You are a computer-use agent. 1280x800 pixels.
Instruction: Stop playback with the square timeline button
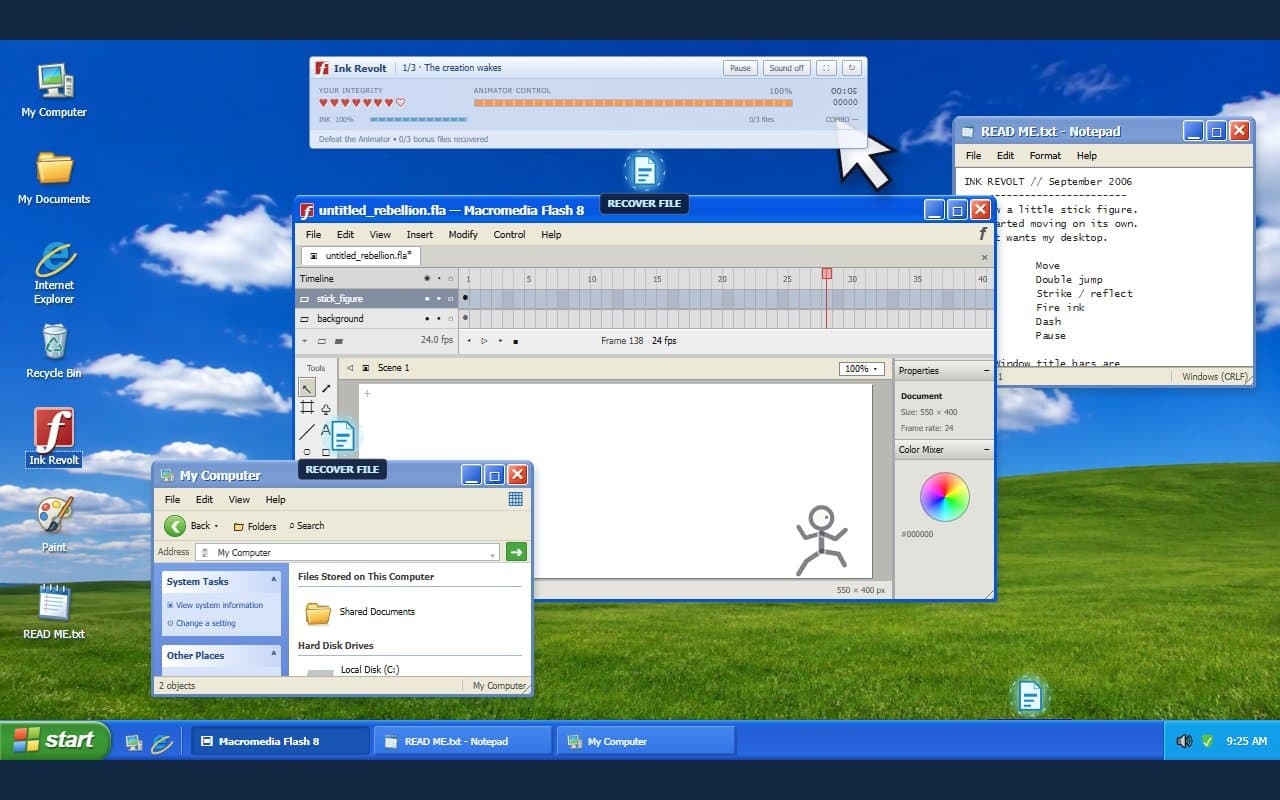(x=515, y=341)
